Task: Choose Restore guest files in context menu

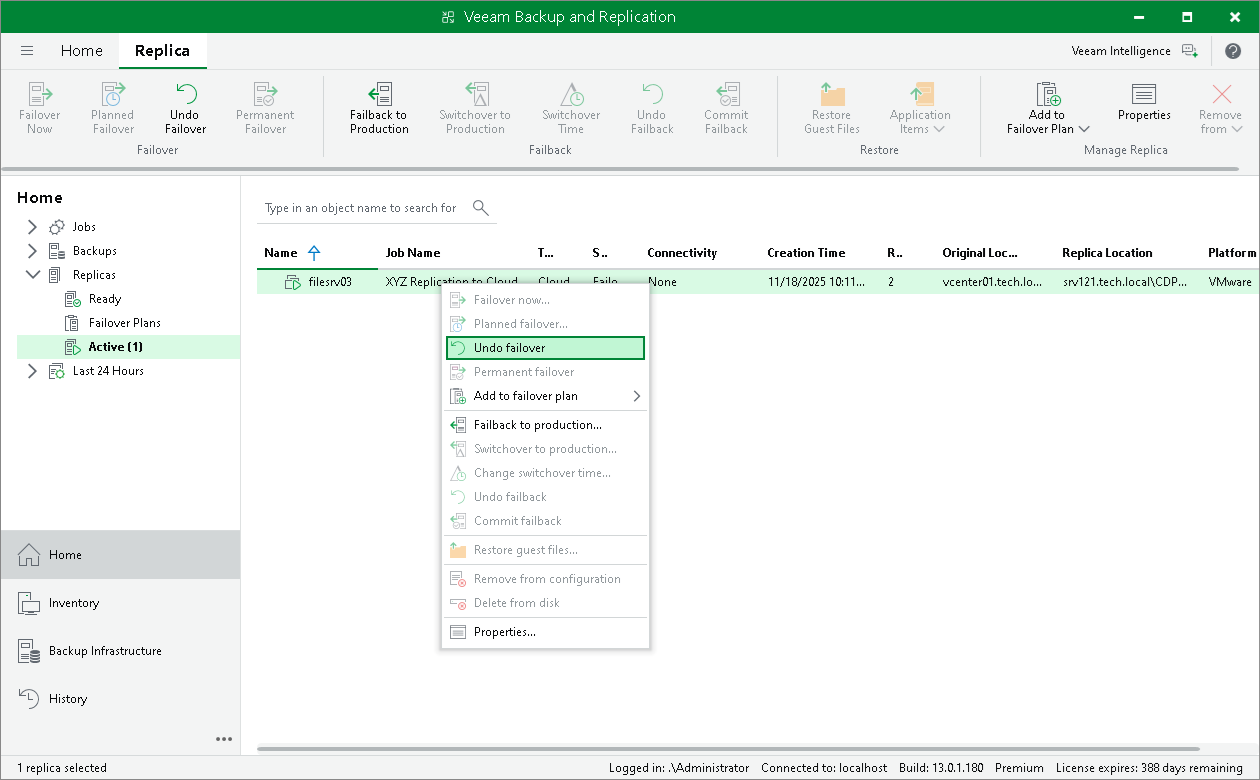Action: pos(545,550)
